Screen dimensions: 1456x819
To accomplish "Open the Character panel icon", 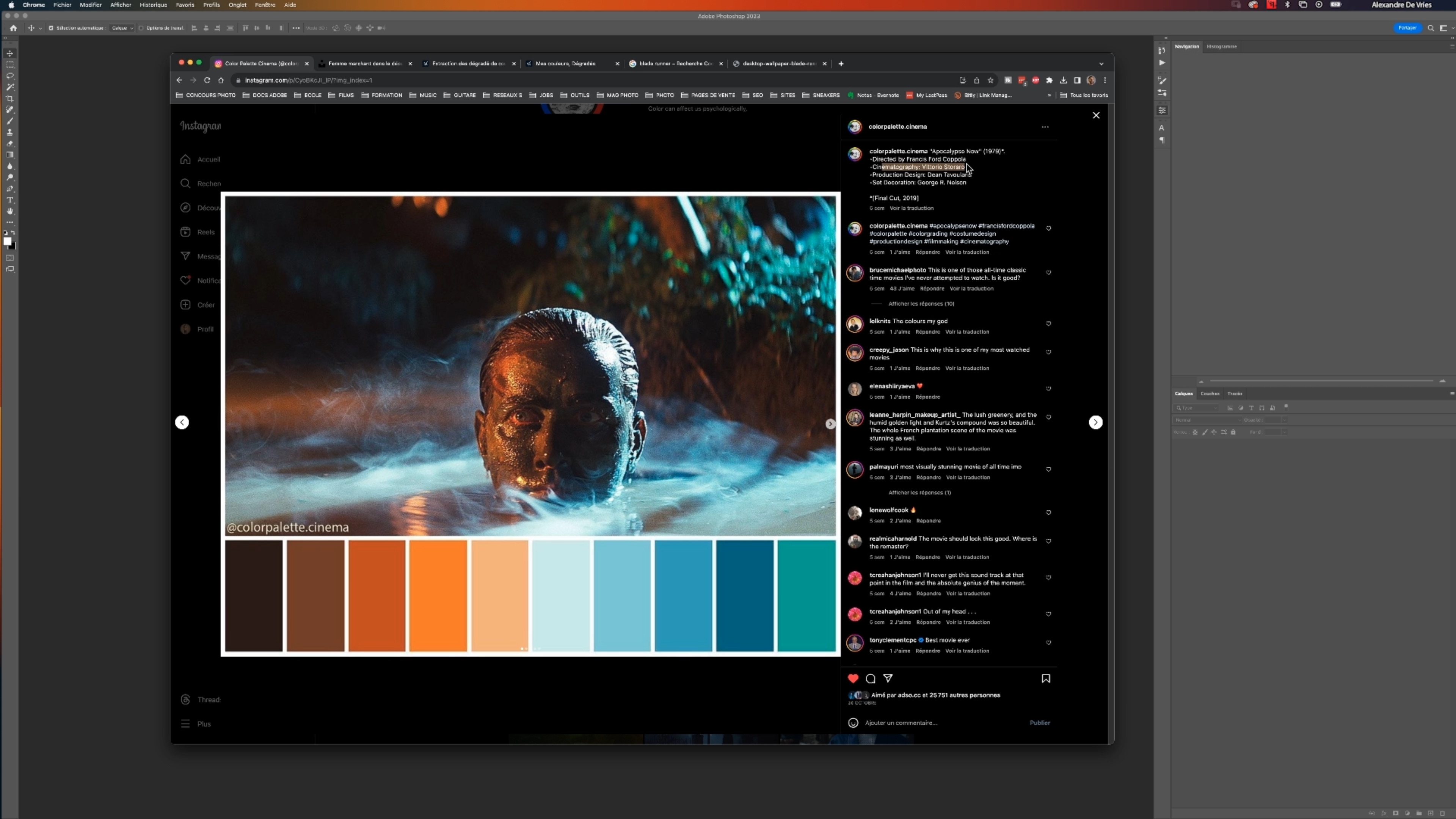I will [1161, 128].
